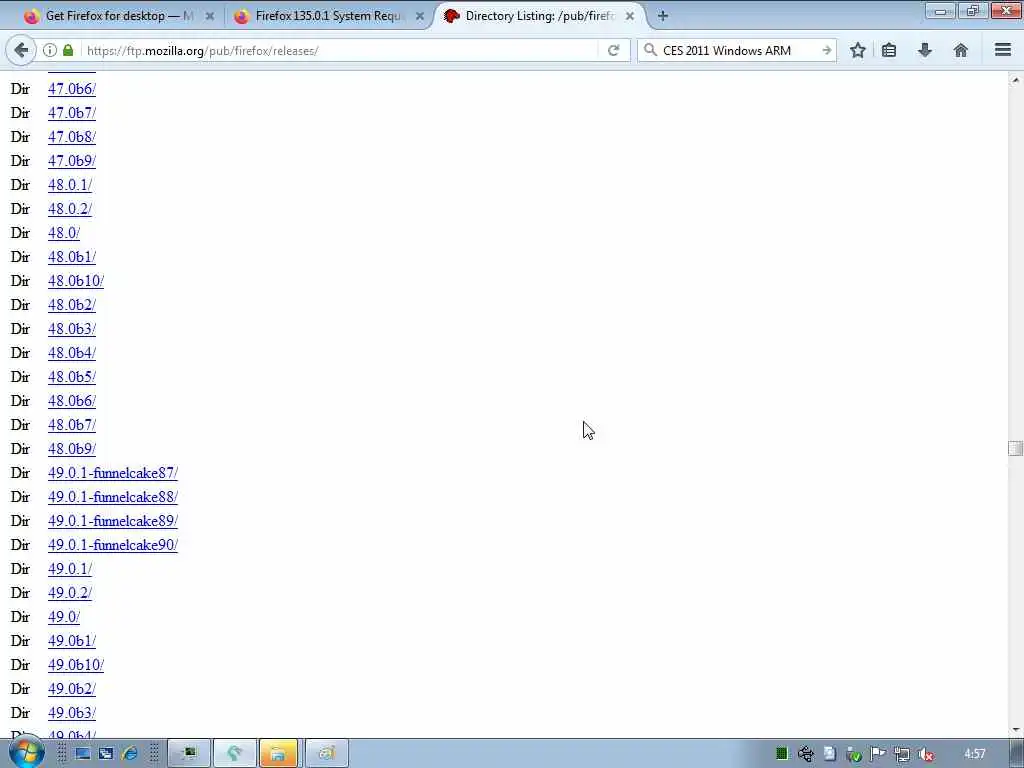The image size is (1024, 768).
Task: Open the 48.0b9/ directory
Action: [x=72, y=449]
